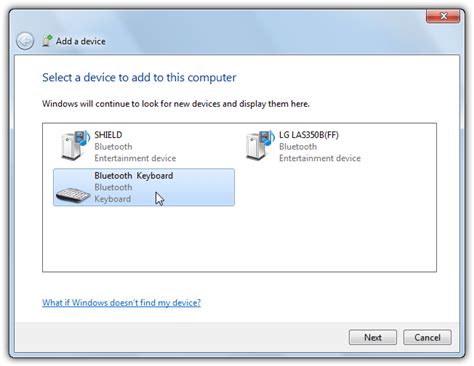Close the Add a device window
This screenshot has width=474, height=366.
click(443, 16)
